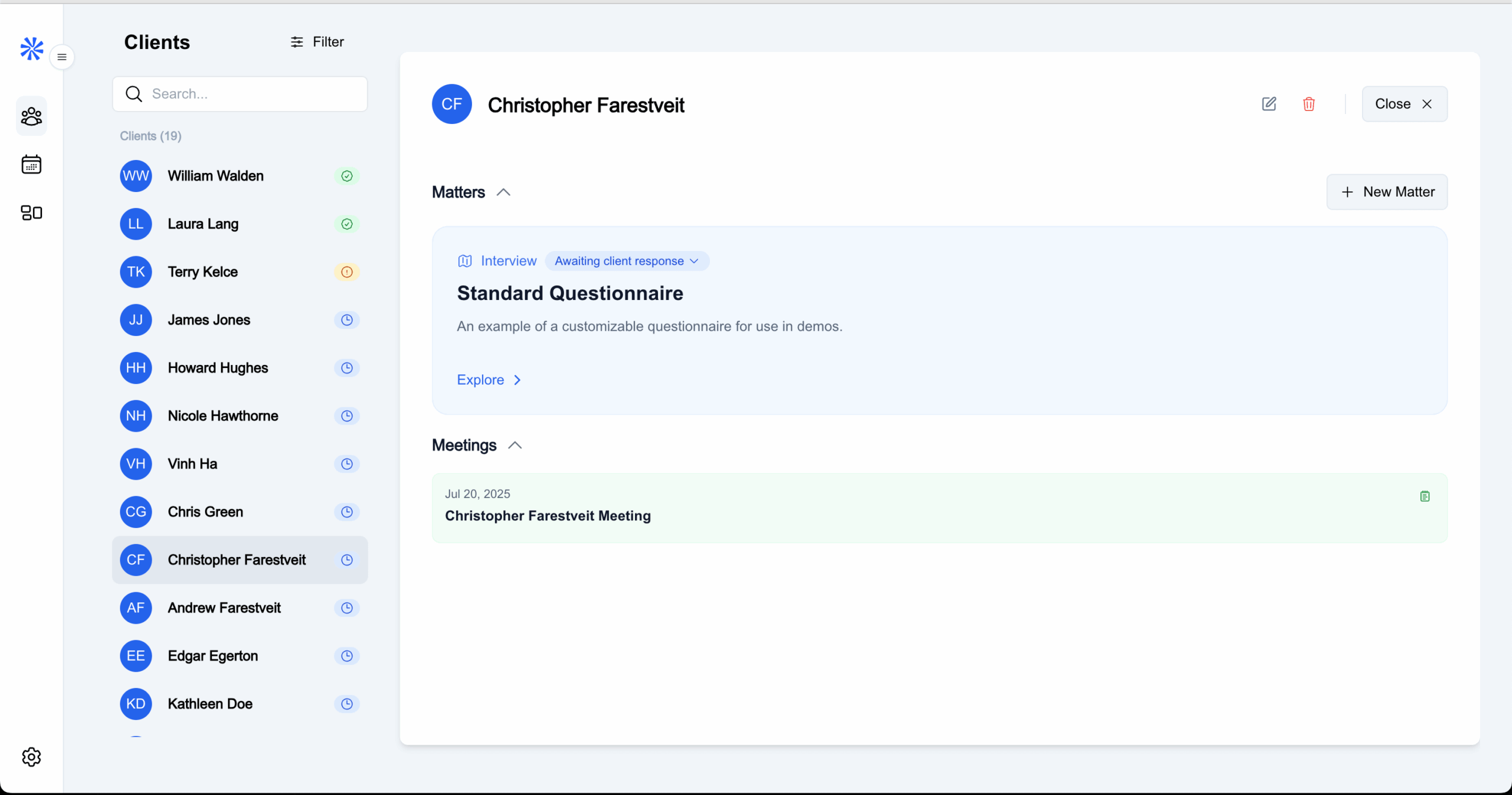Open the Awaiting client response status dropdown
Screen dimensions: 1512x795
[627, 261]
